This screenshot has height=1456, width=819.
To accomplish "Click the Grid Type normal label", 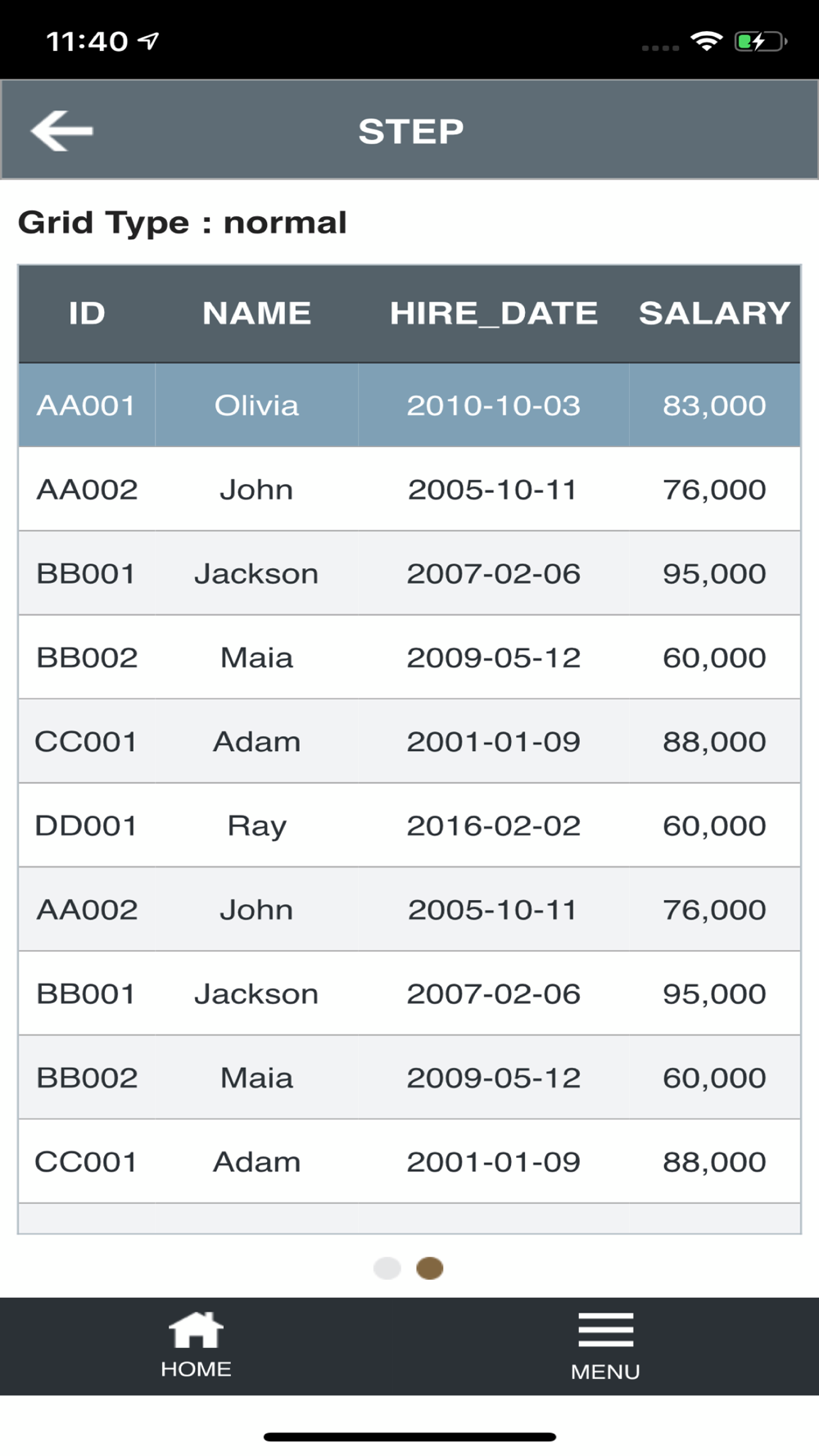I will tap(183, 223).
